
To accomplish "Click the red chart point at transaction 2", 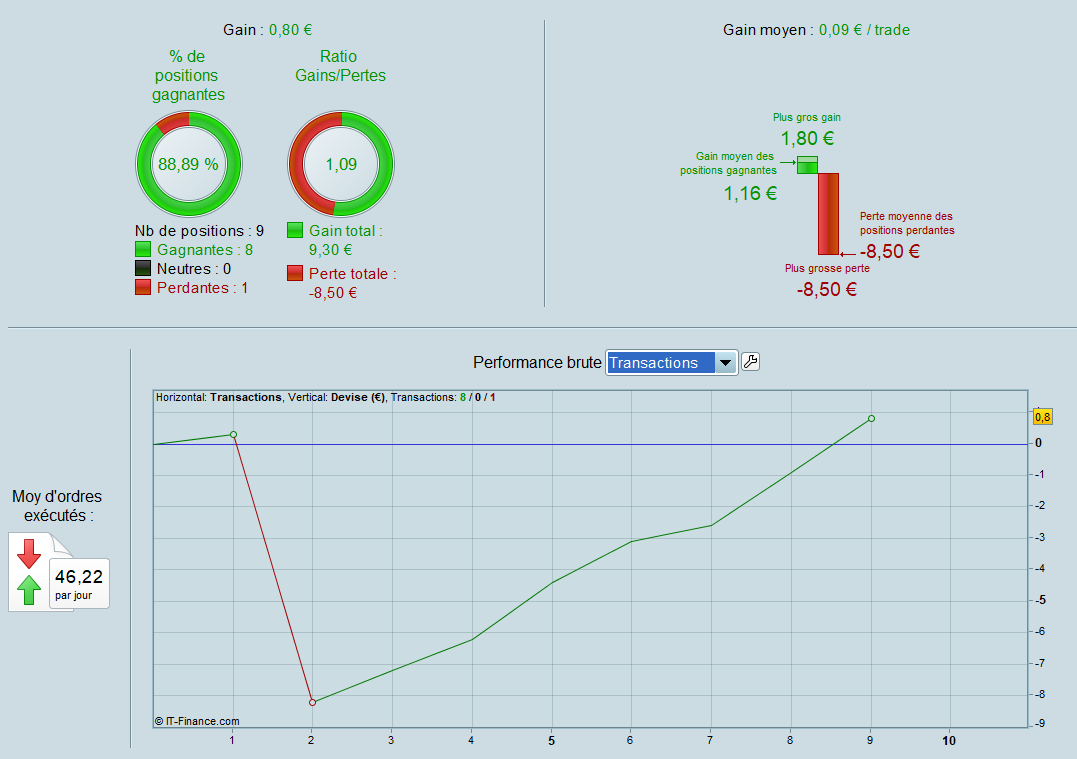I will (313, 702).
